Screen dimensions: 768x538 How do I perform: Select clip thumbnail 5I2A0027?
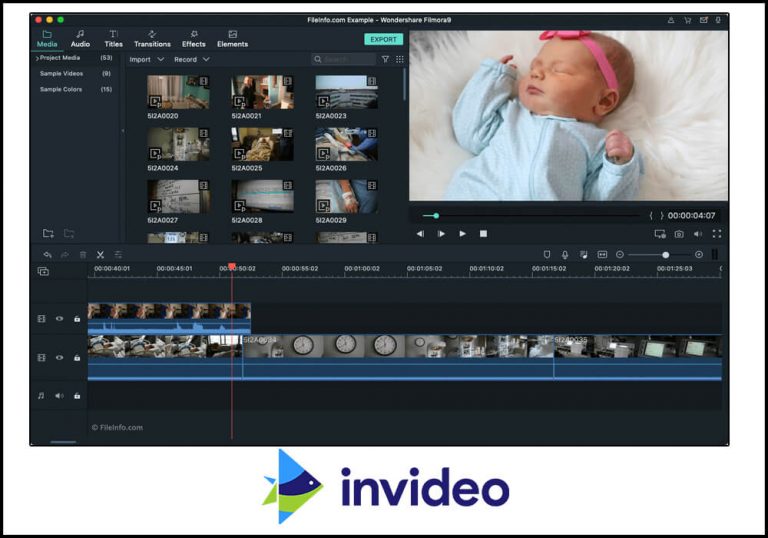(178, 196)
